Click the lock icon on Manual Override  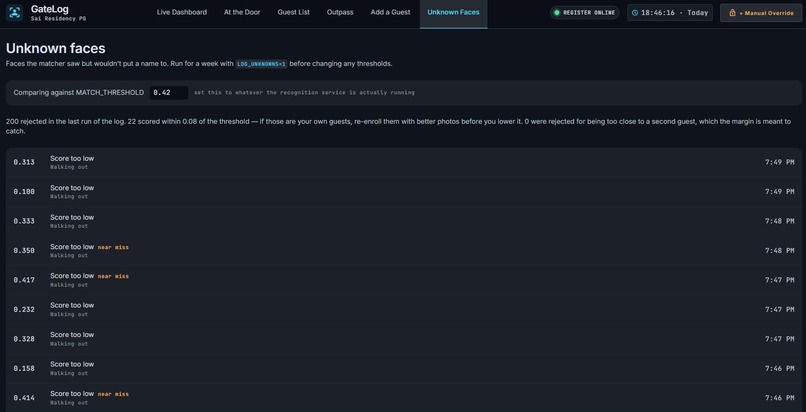pos(732,13)
